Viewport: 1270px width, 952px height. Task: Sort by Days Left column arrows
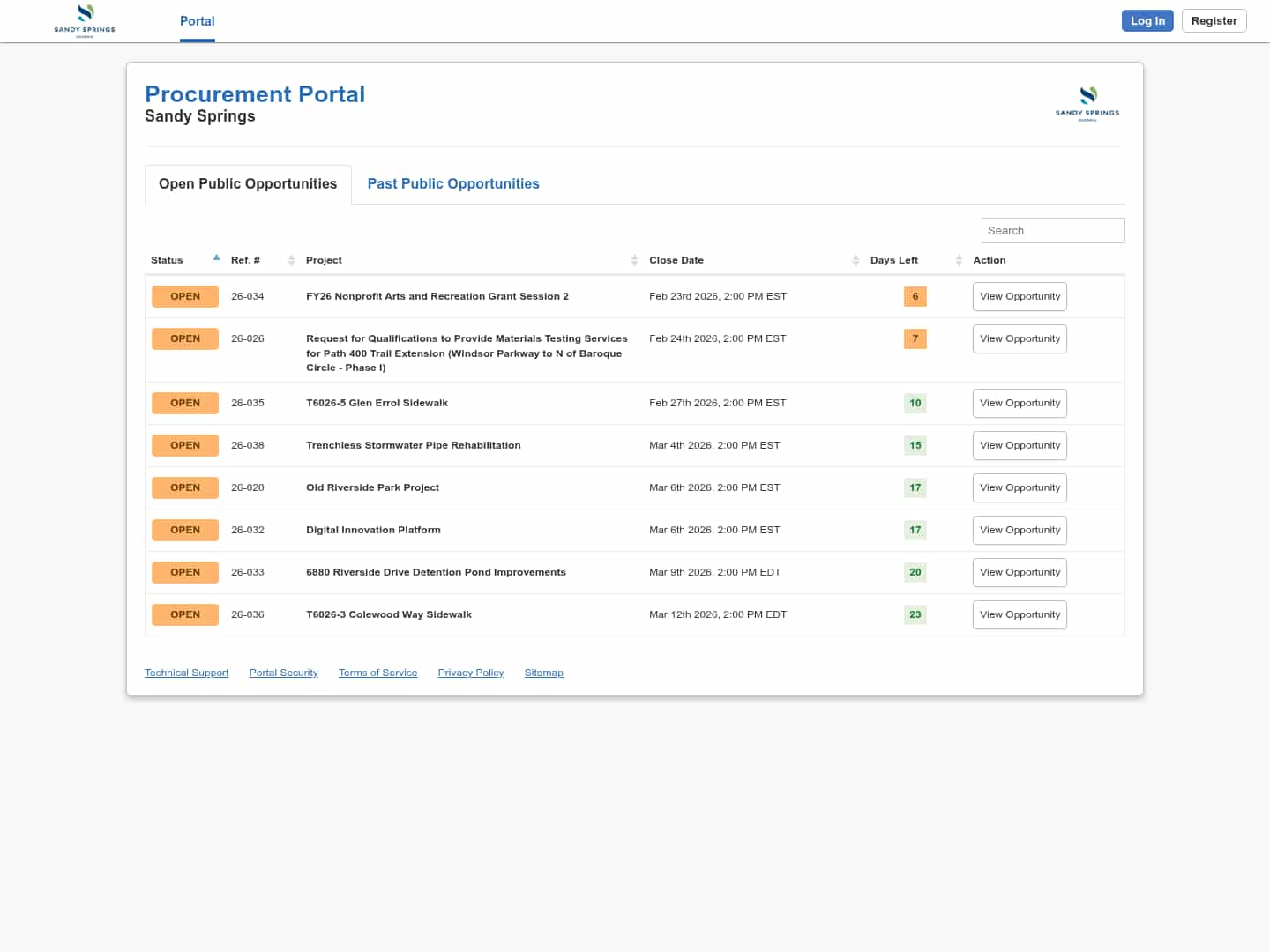[x=959, y=260]
